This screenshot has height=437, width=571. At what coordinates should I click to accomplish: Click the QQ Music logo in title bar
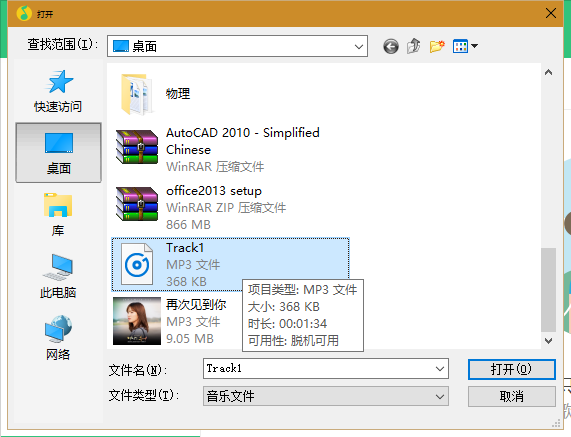coord(24,13)
